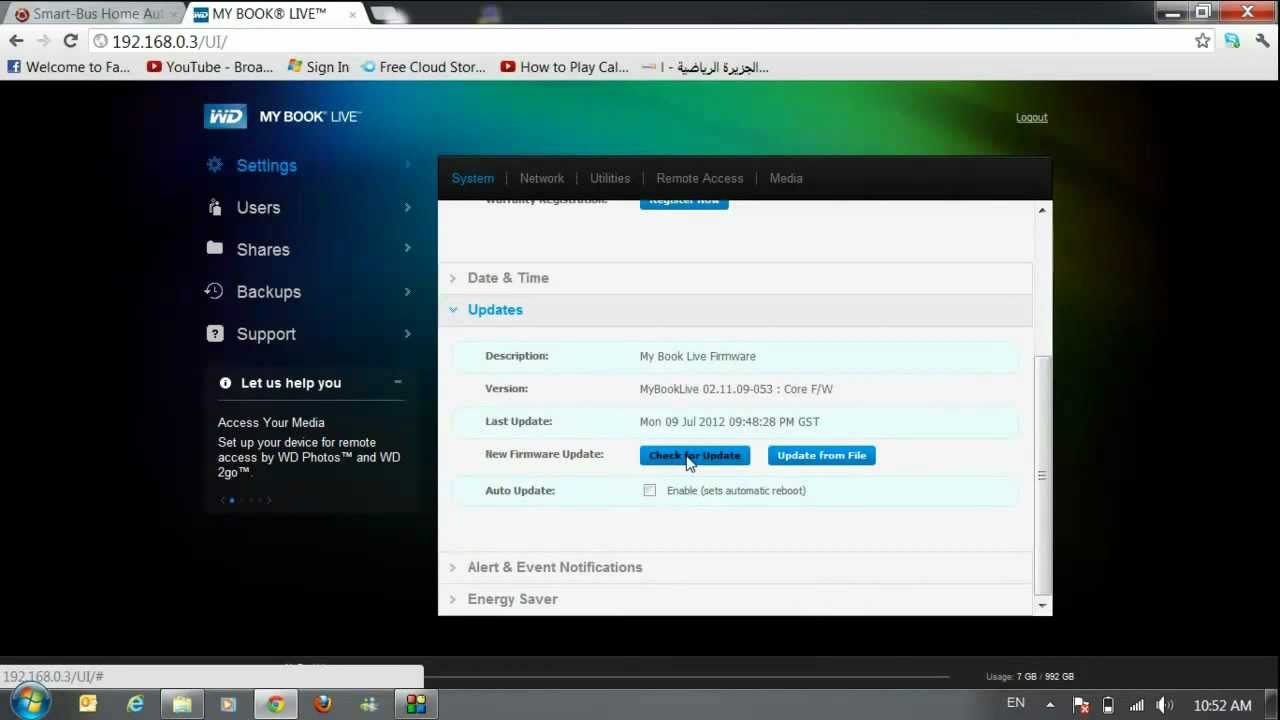Expand arrow next to Users

[407, 207]
